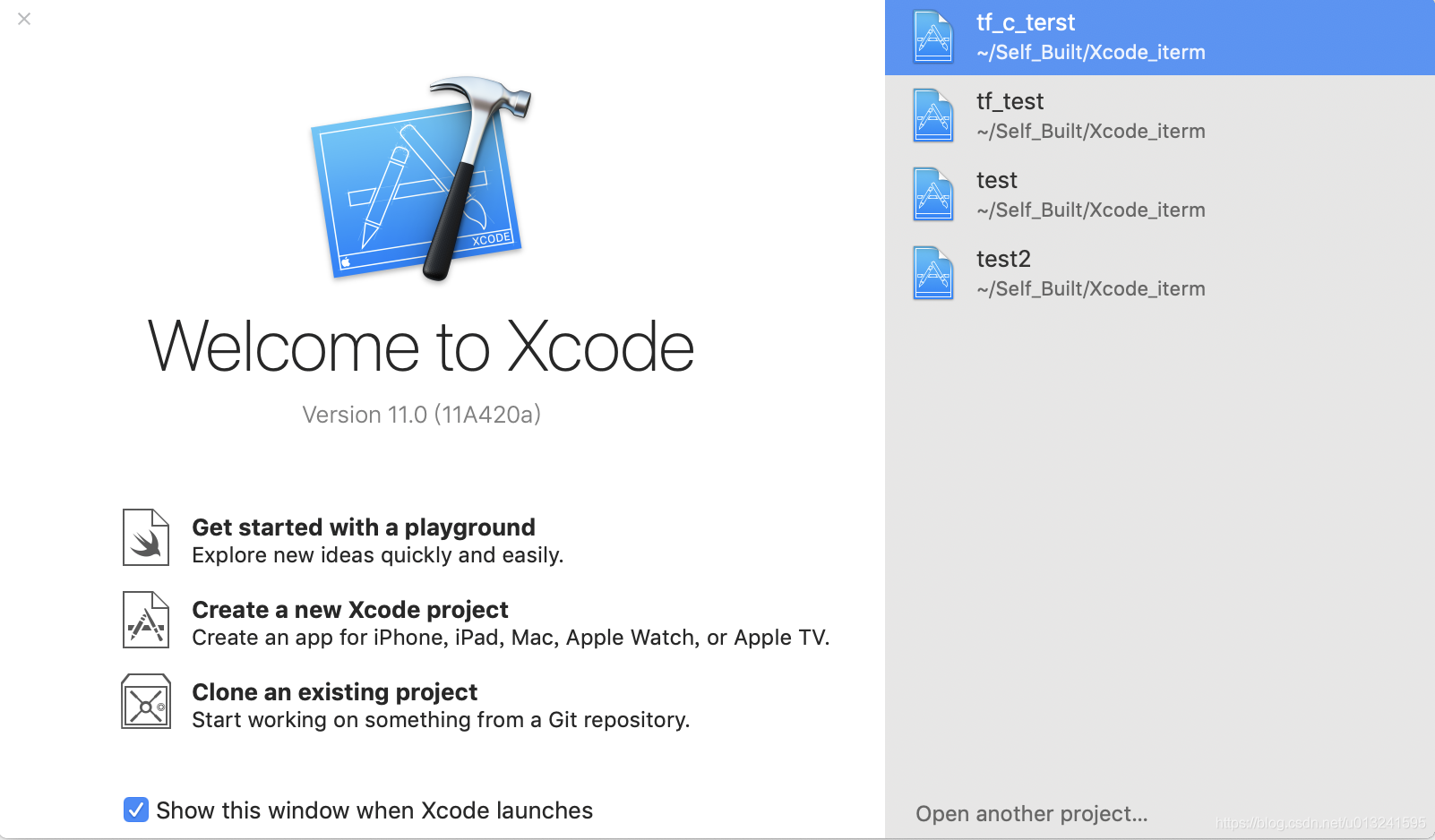Click the Clone existing project safe icon
This screenshot has width=1435, height=840.
(x=144, y=701)
